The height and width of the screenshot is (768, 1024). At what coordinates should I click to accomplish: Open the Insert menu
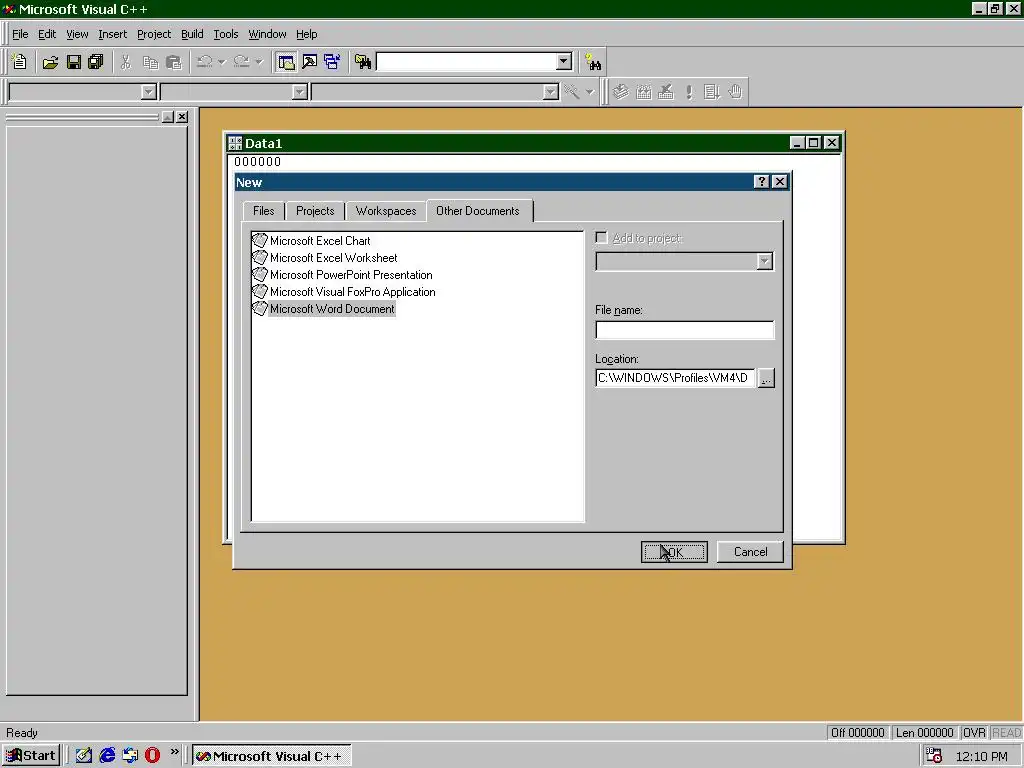pyautogui.click(x=112, y=34)
